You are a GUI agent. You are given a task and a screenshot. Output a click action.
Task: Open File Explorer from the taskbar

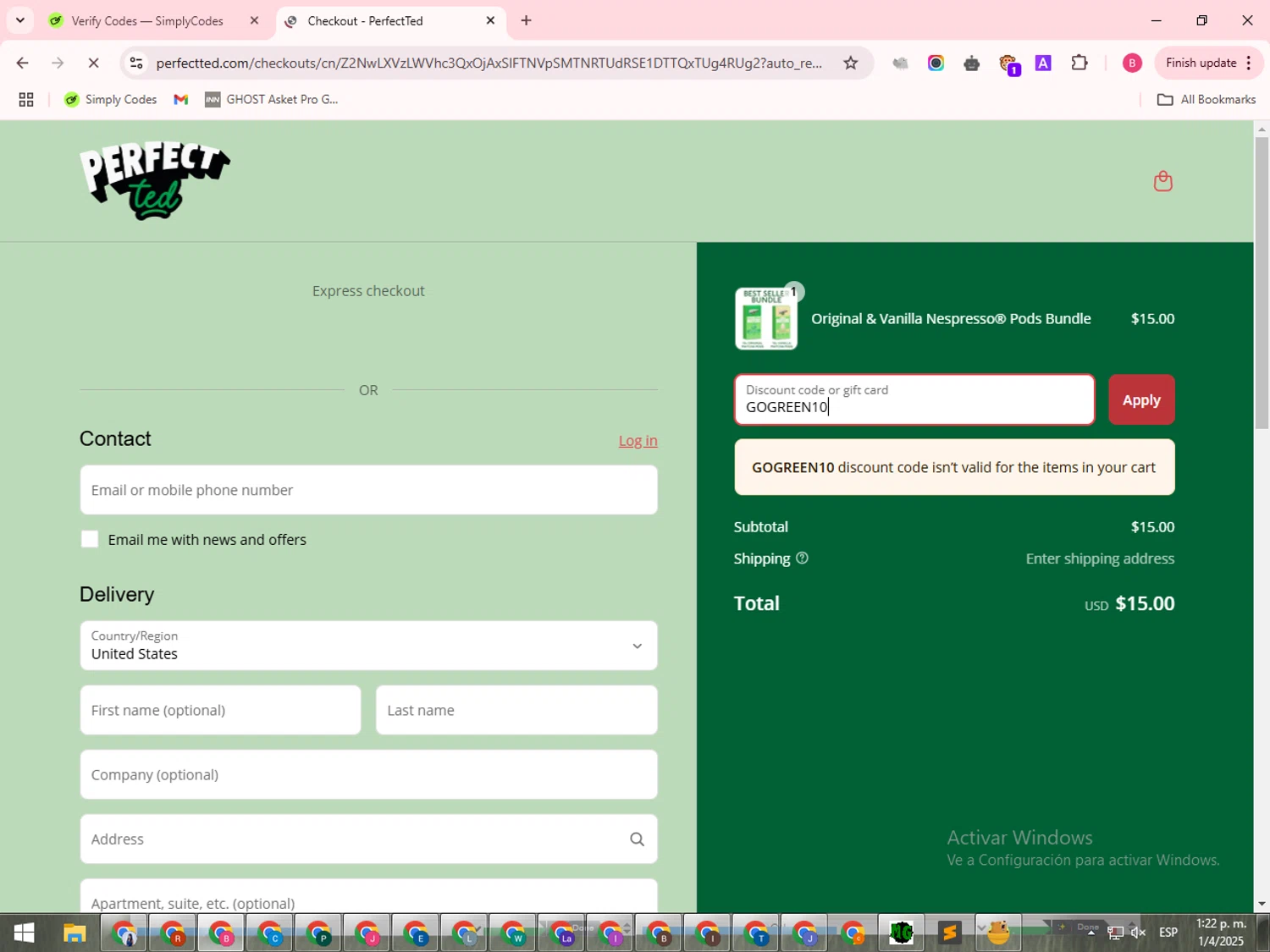pyautogui.click(x=75, y=933)
